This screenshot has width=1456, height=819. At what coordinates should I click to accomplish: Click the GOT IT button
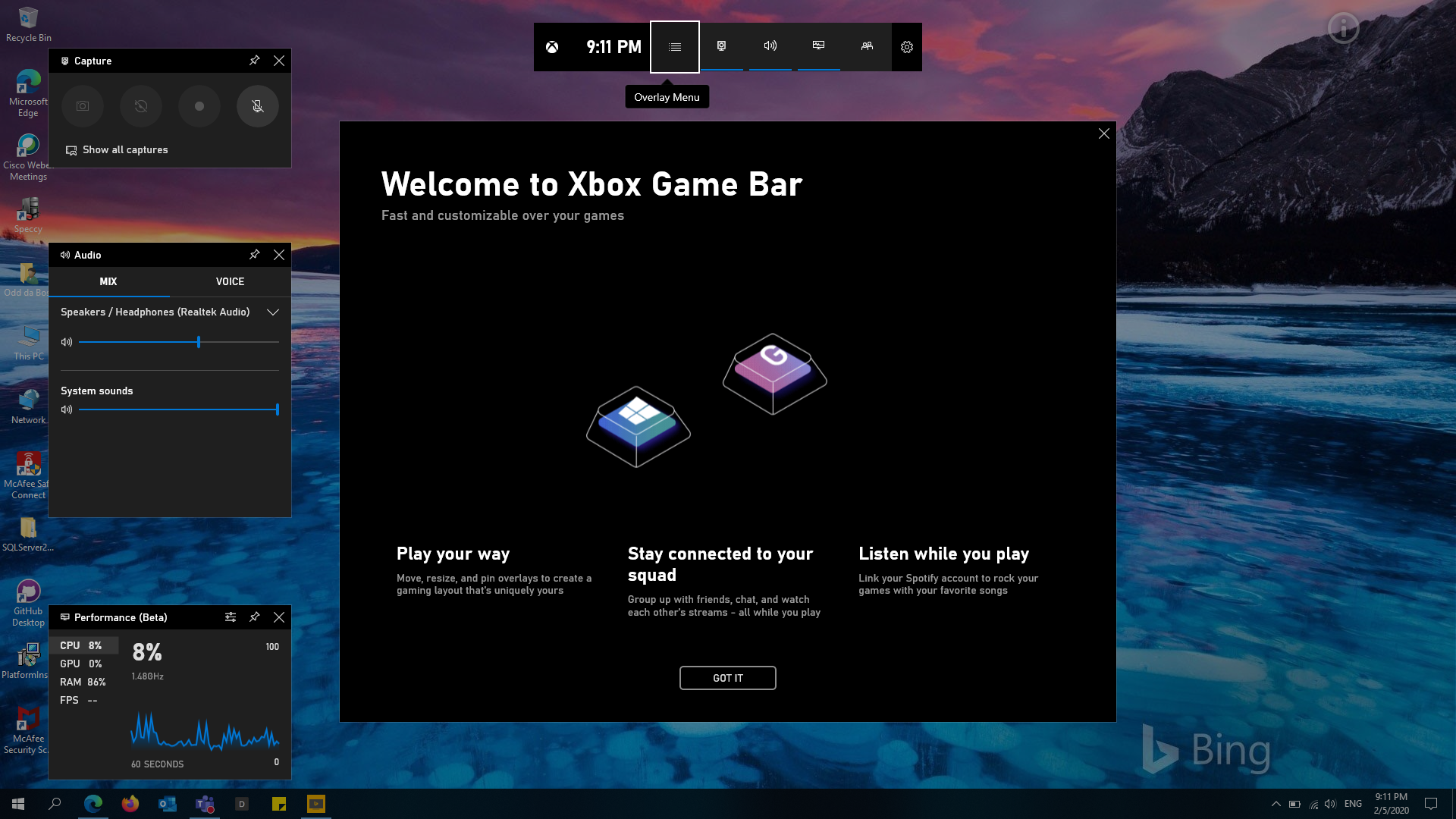(x=728, y=678)
